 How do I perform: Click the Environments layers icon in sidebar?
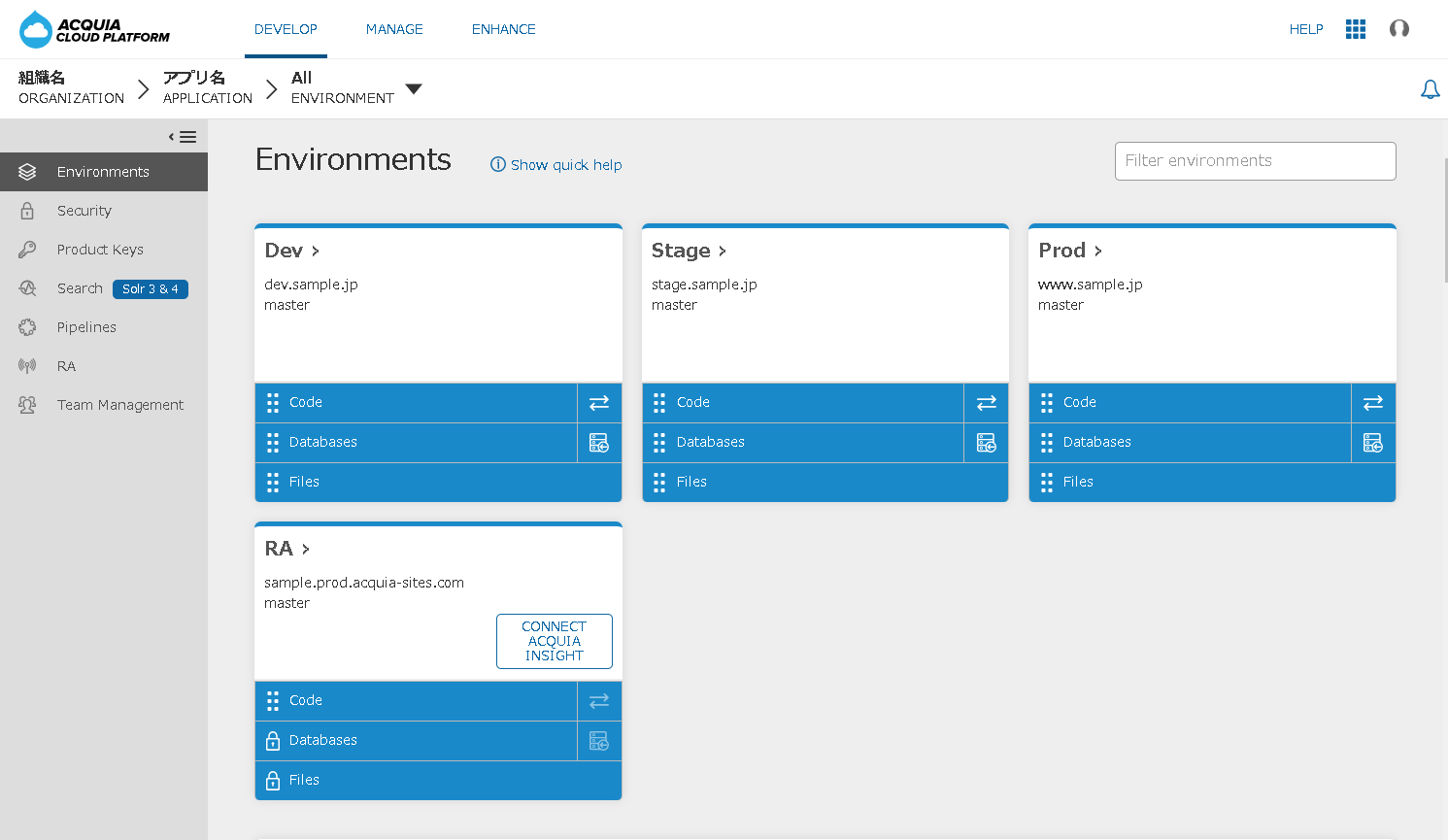[27, 172]
